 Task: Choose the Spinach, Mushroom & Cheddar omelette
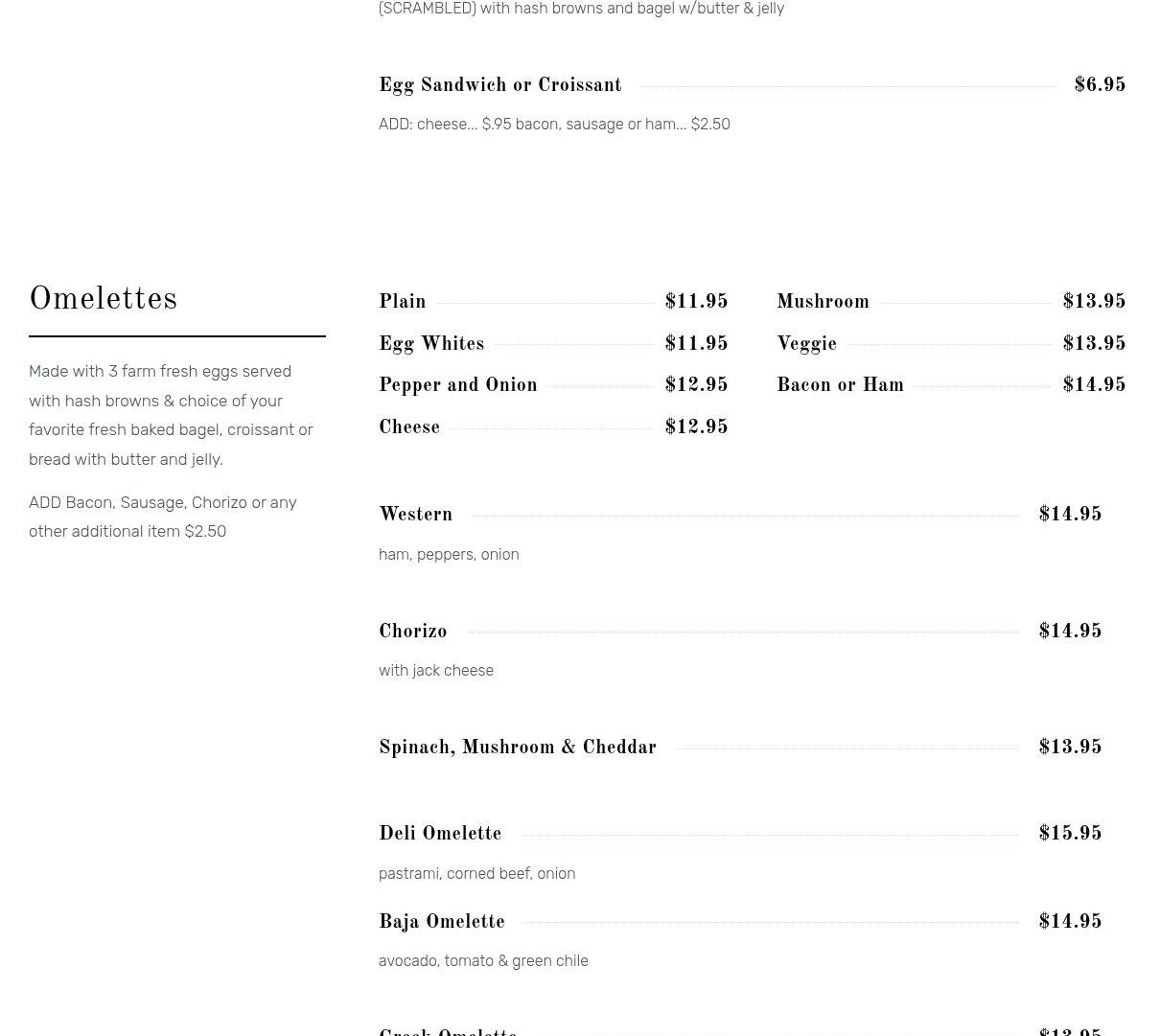(518, 748)
